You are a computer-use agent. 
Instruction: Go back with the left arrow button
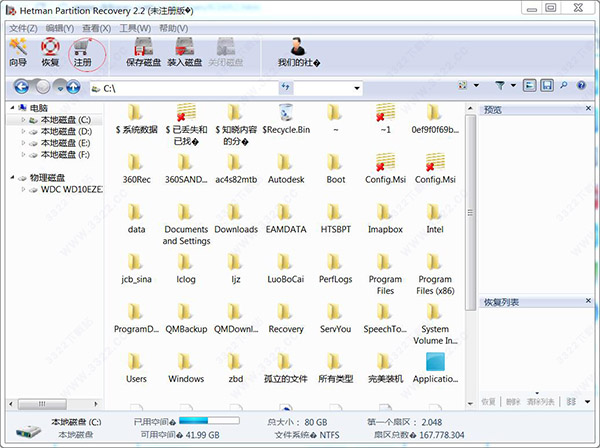coord(21,87)
